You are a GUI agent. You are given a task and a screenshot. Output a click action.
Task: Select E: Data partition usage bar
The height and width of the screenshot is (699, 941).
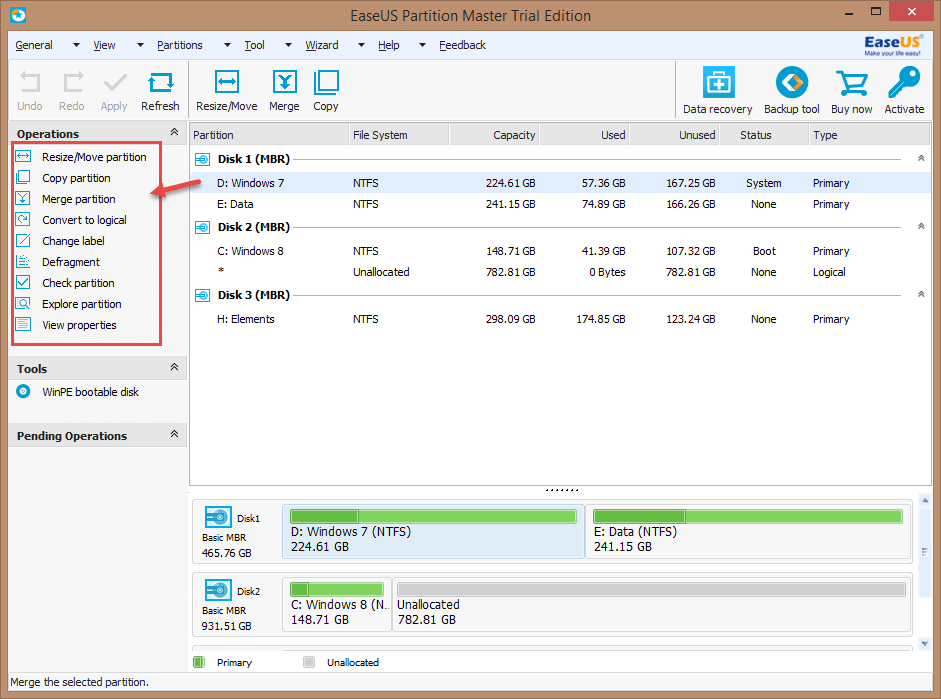coord(748,516)
